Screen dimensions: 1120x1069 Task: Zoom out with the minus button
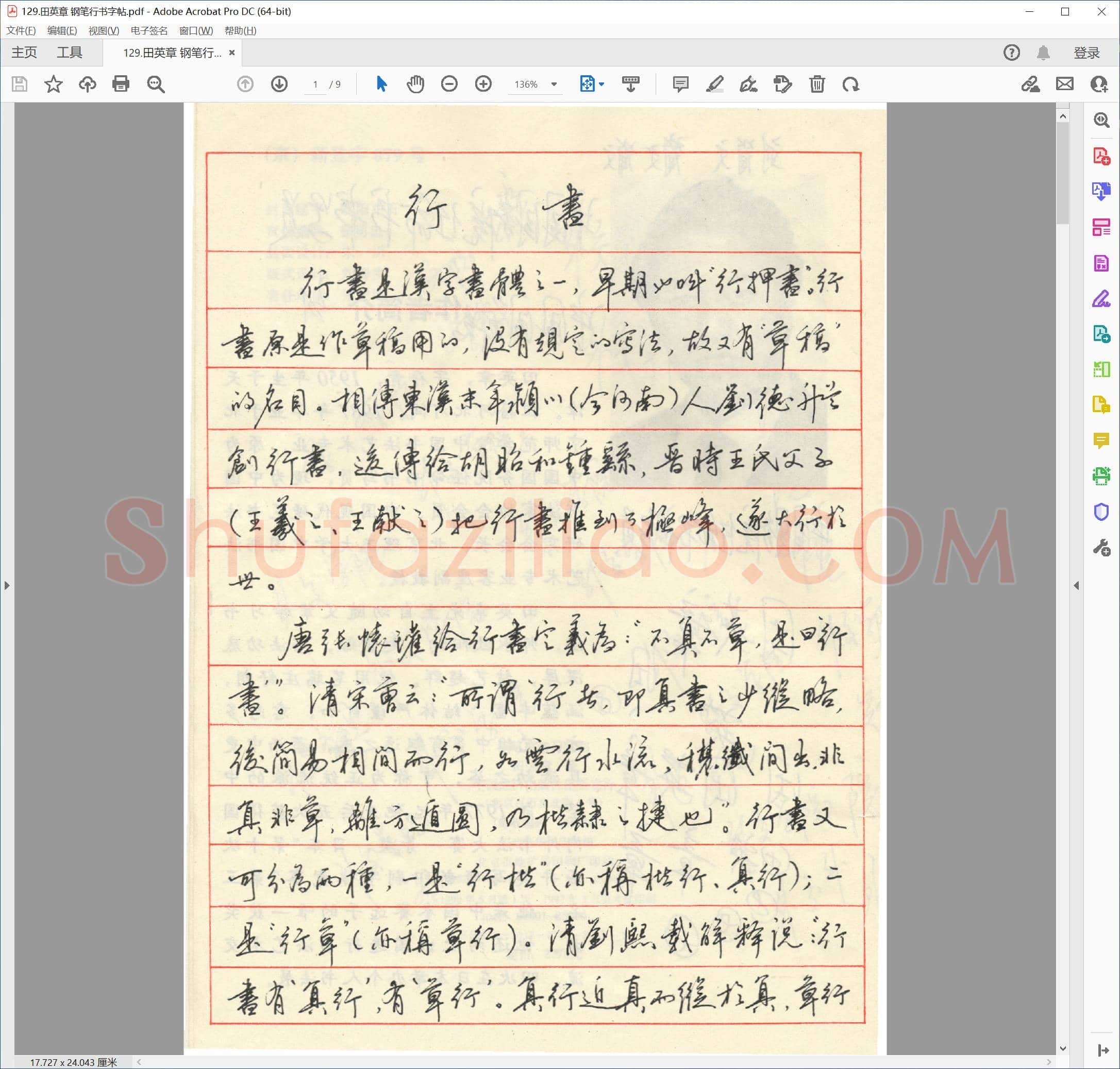pos(449,84)
